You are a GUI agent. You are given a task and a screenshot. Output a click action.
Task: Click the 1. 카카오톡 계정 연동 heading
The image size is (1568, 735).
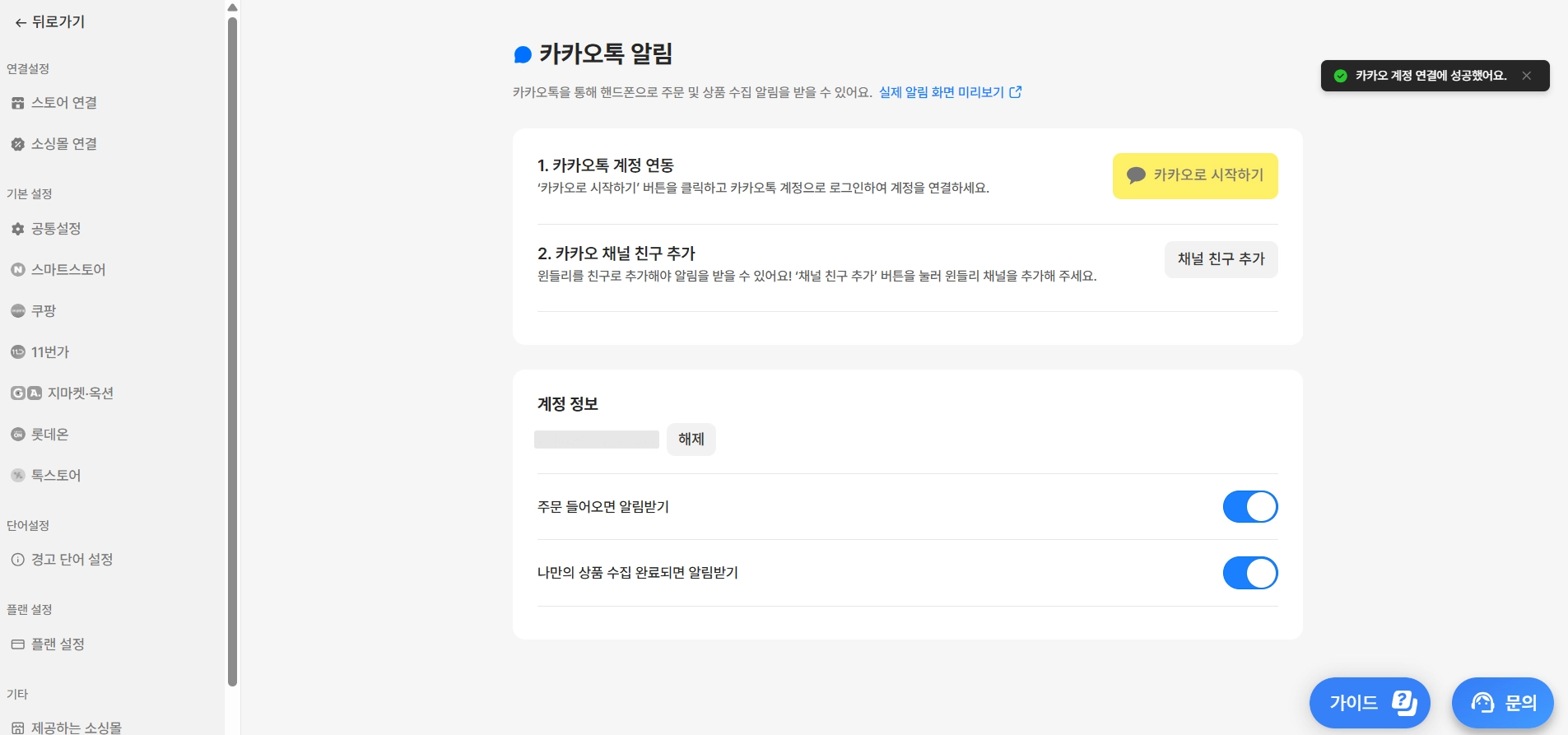click(x=606, y=165)
